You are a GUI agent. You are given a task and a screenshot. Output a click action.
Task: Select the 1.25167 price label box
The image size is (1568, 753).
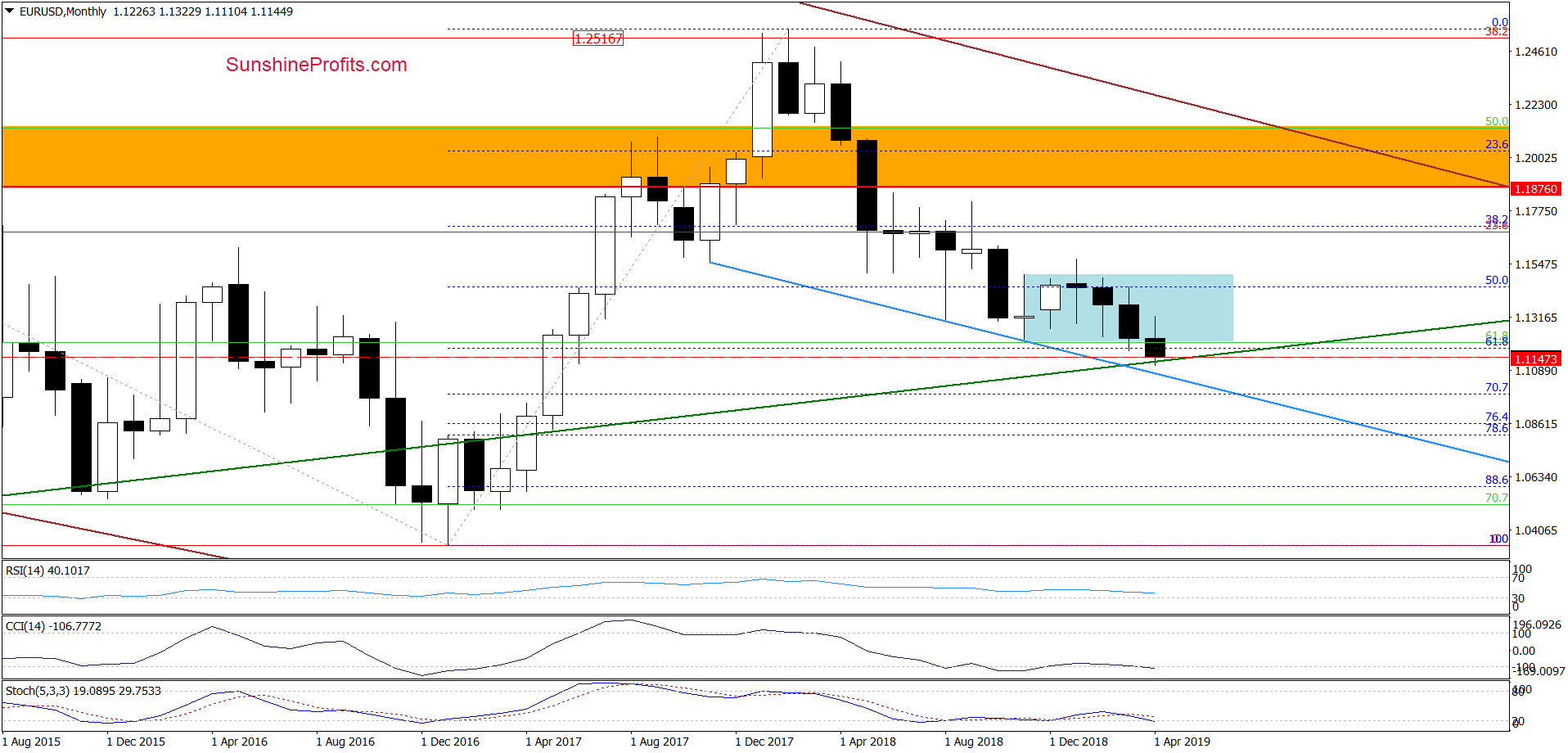(x=598, y=38)
